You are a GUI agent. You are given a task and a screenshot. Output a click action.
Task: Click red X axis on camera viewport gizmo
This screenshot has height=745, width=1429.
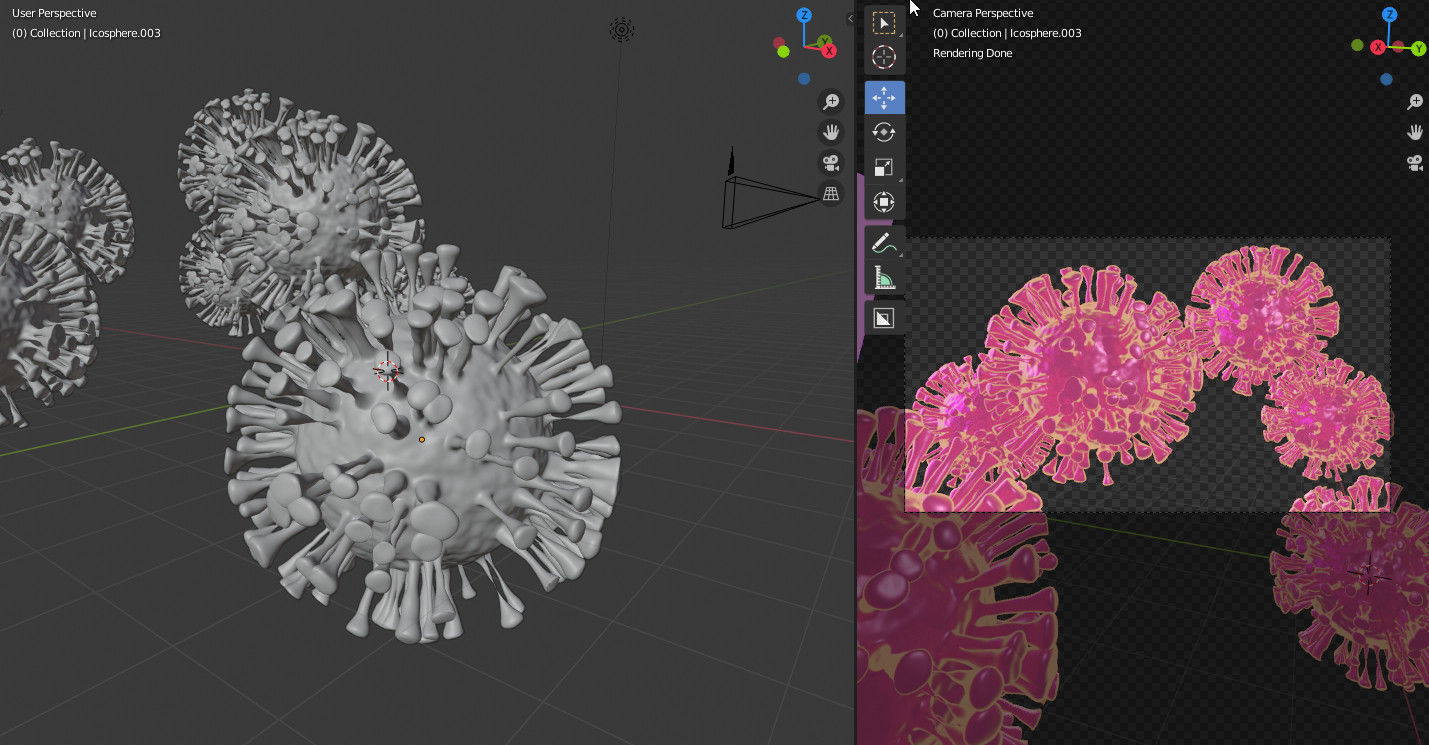(x=1378, y=48)
